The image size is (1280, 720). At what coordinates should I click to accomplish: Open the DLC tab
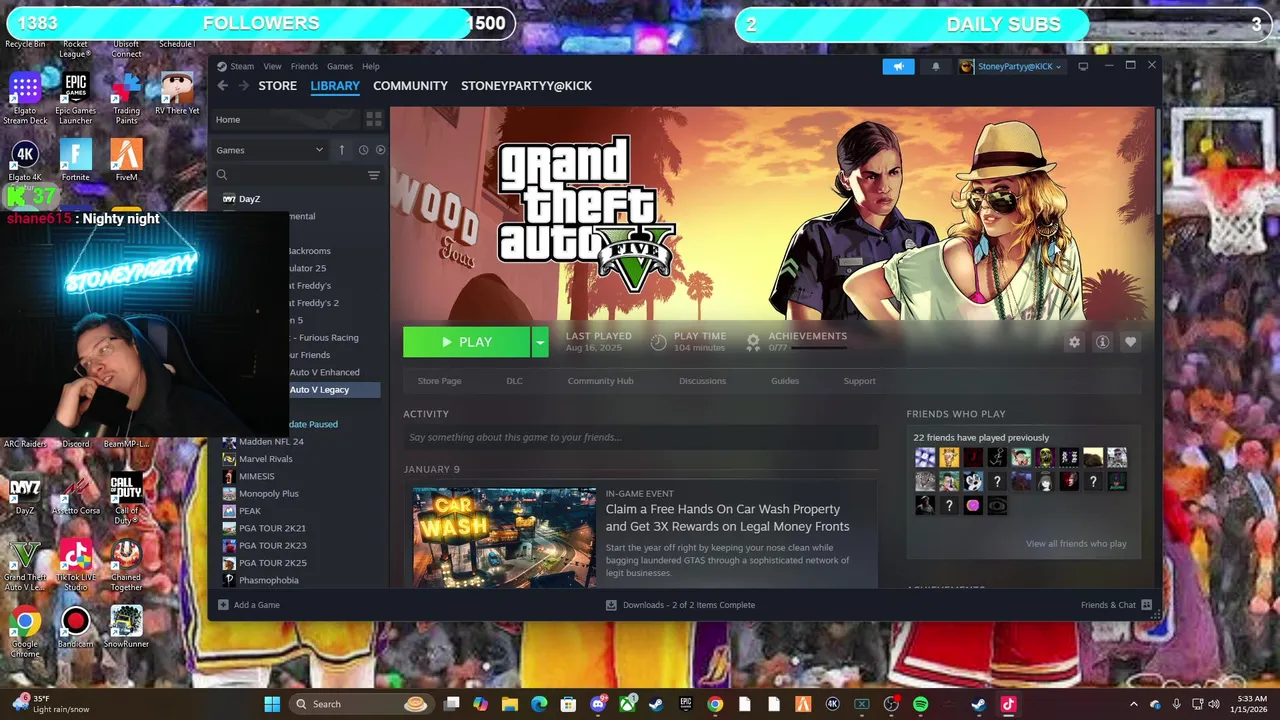click(x=514, y=381)
